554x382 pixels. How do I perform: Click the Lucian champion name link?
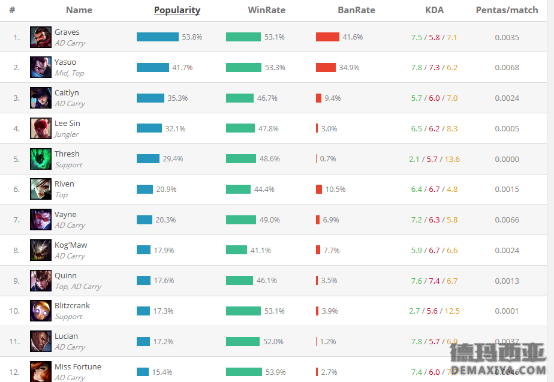(x=66, y=336)
